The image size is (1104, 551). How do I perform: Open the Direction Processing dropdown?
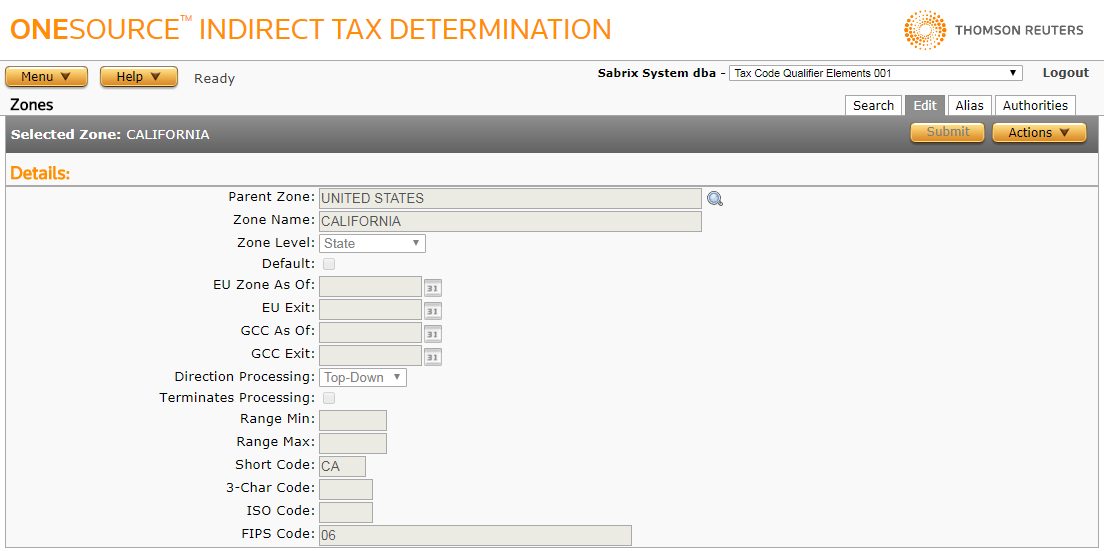pos(363,378)
